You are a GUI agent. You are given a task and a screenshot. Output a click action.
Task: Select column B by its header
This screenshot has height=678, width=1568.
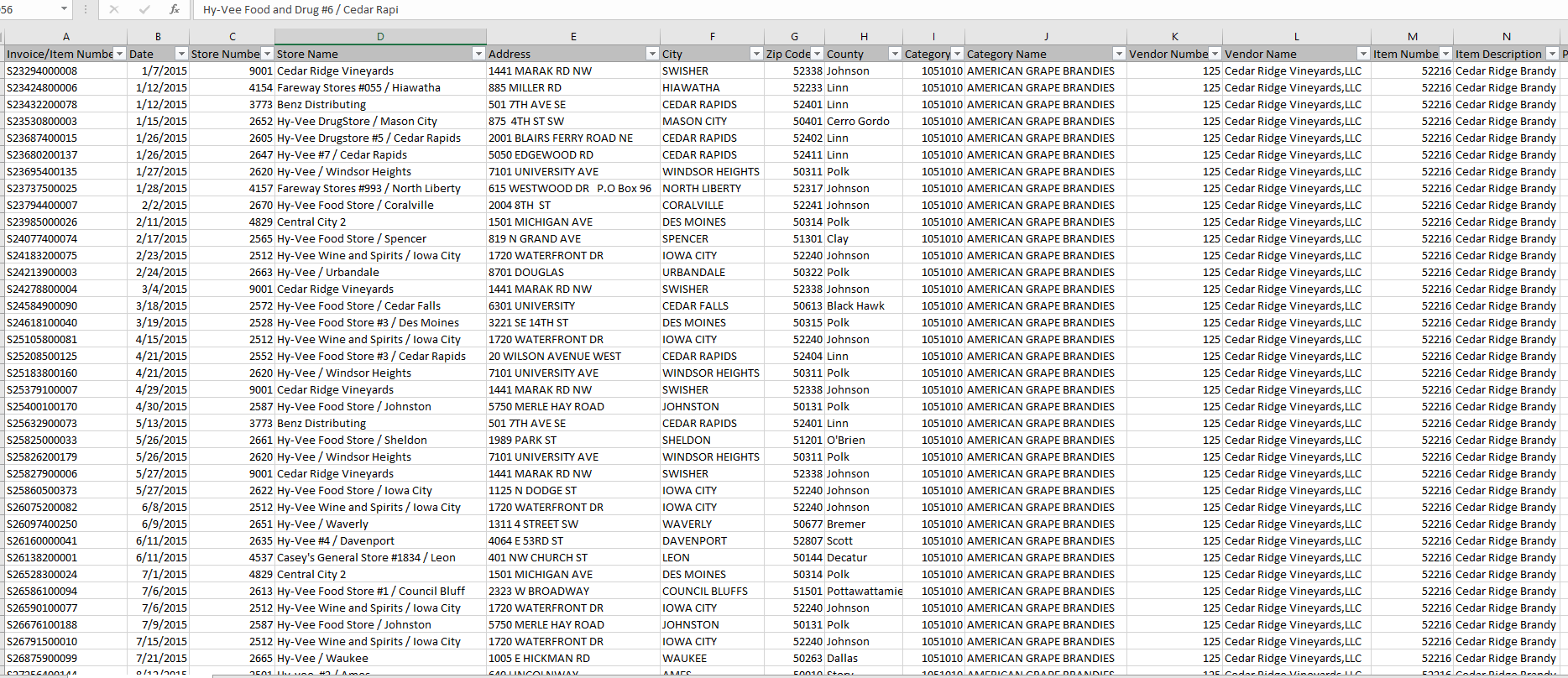coord(158,37)
